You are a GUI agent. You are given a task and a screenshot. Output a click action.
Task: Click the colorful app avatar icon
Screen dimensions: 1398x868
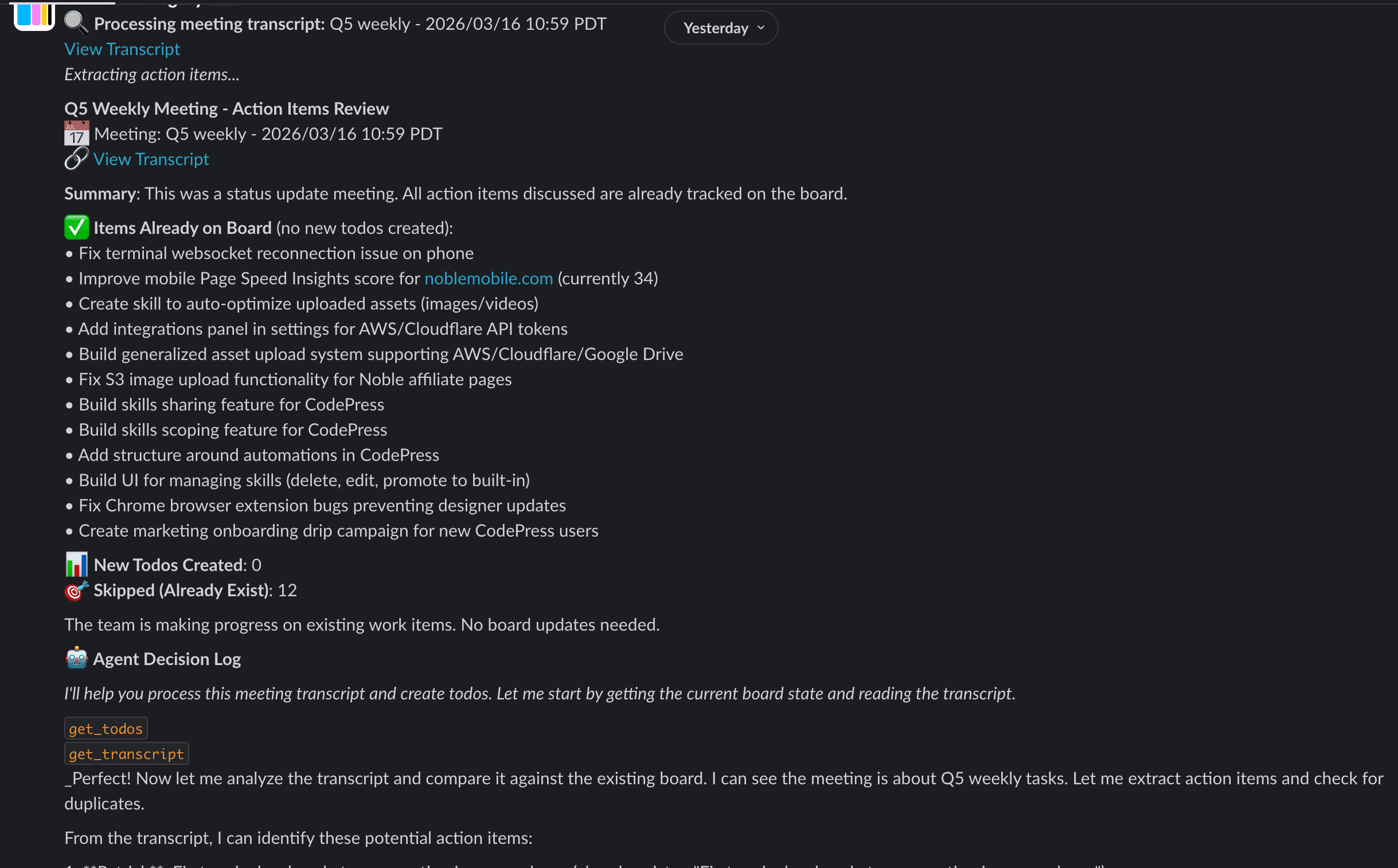(x=33, y=17)
